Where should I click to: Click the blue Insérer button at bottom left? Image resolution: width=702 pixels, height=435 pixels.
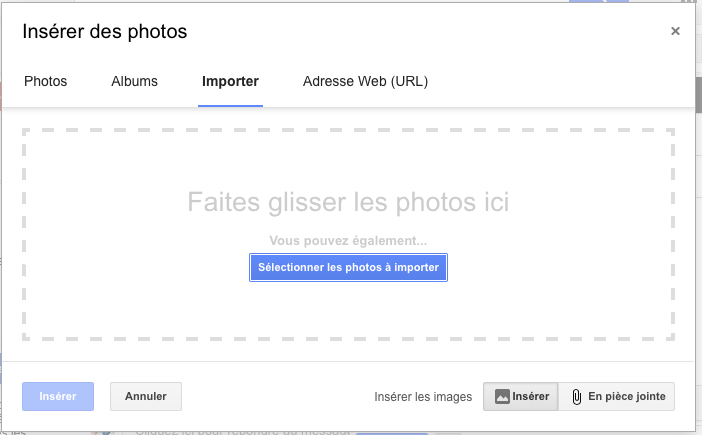click(58, 397)
